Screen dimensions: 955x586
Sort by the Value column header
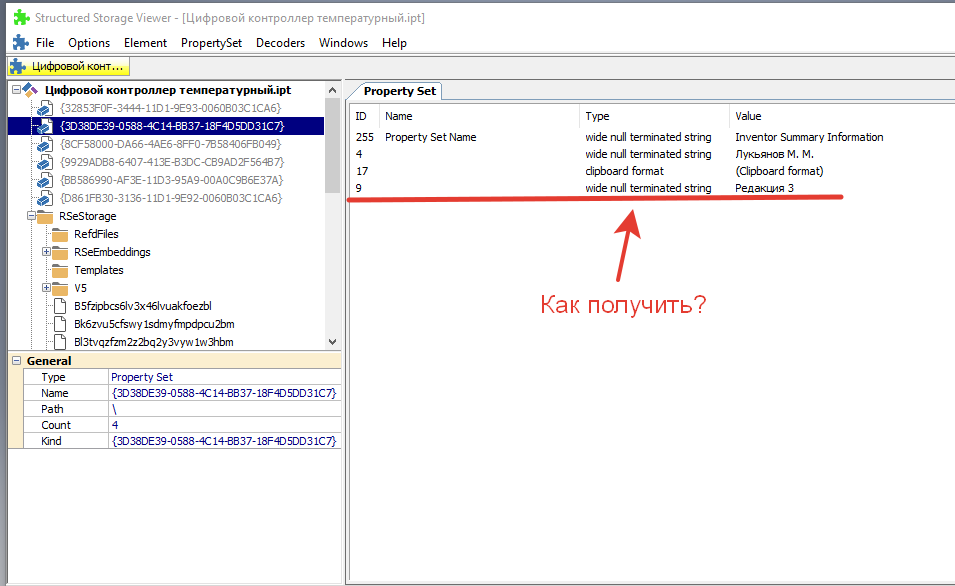coord(842,116)
